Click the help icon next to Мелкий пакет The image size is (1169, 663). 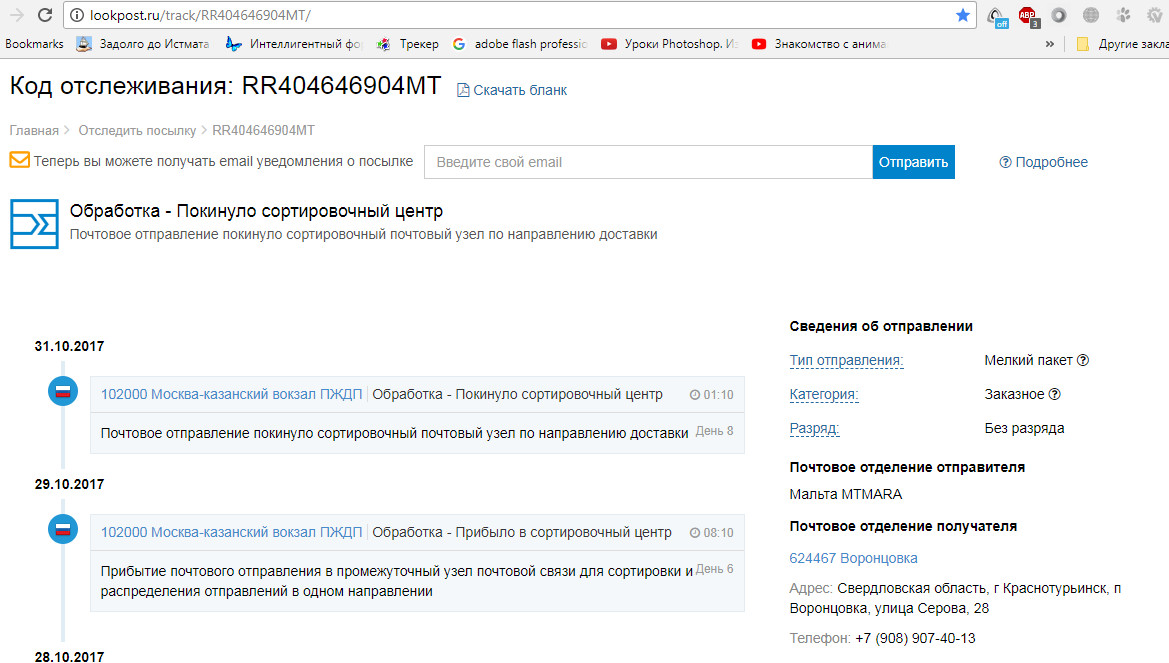(x=1082, y=360)
